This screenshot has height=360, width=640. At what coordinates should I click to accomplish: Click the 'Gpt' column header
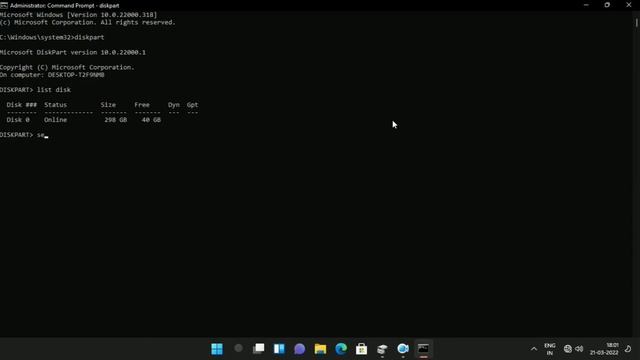(x=192, y=105)
